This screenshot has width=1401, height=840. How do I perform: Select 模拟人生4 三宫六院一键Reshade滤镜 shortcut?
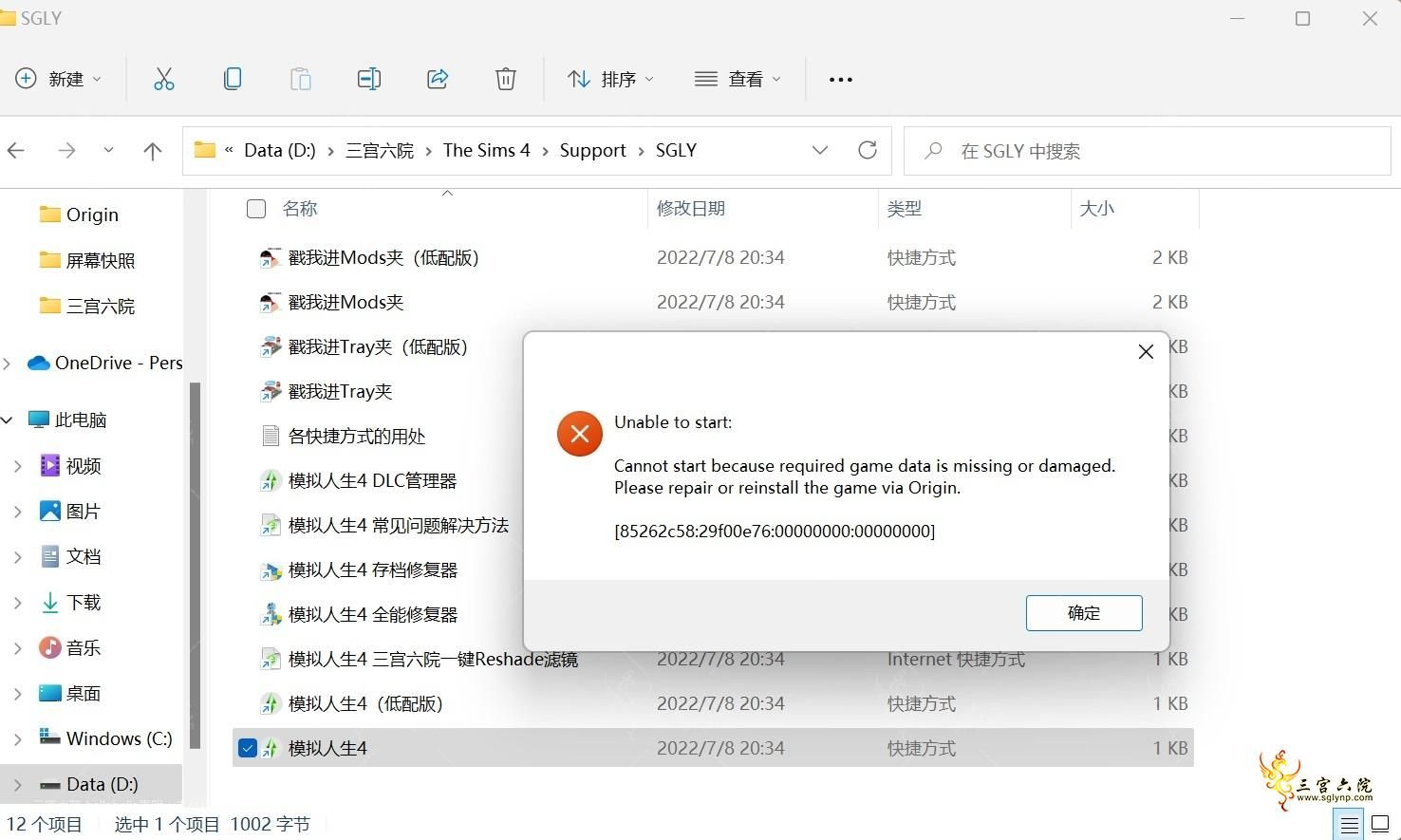[419, 659]
